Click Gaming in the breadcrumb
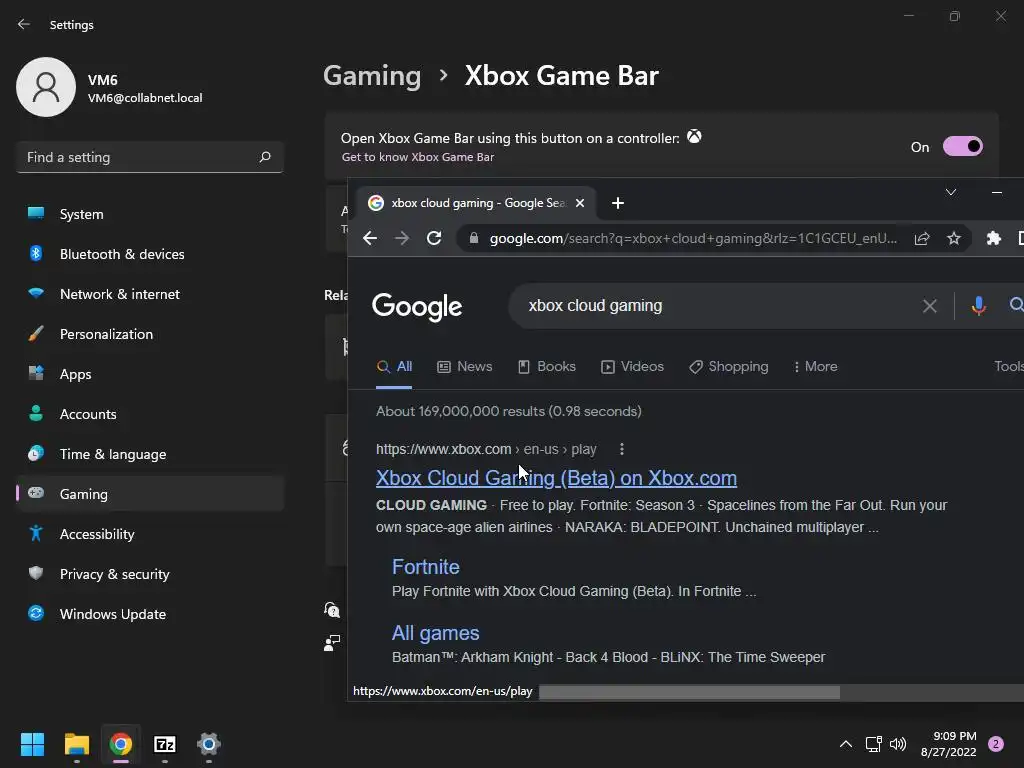Viewport: 1024px width, 768px height. 372,76
